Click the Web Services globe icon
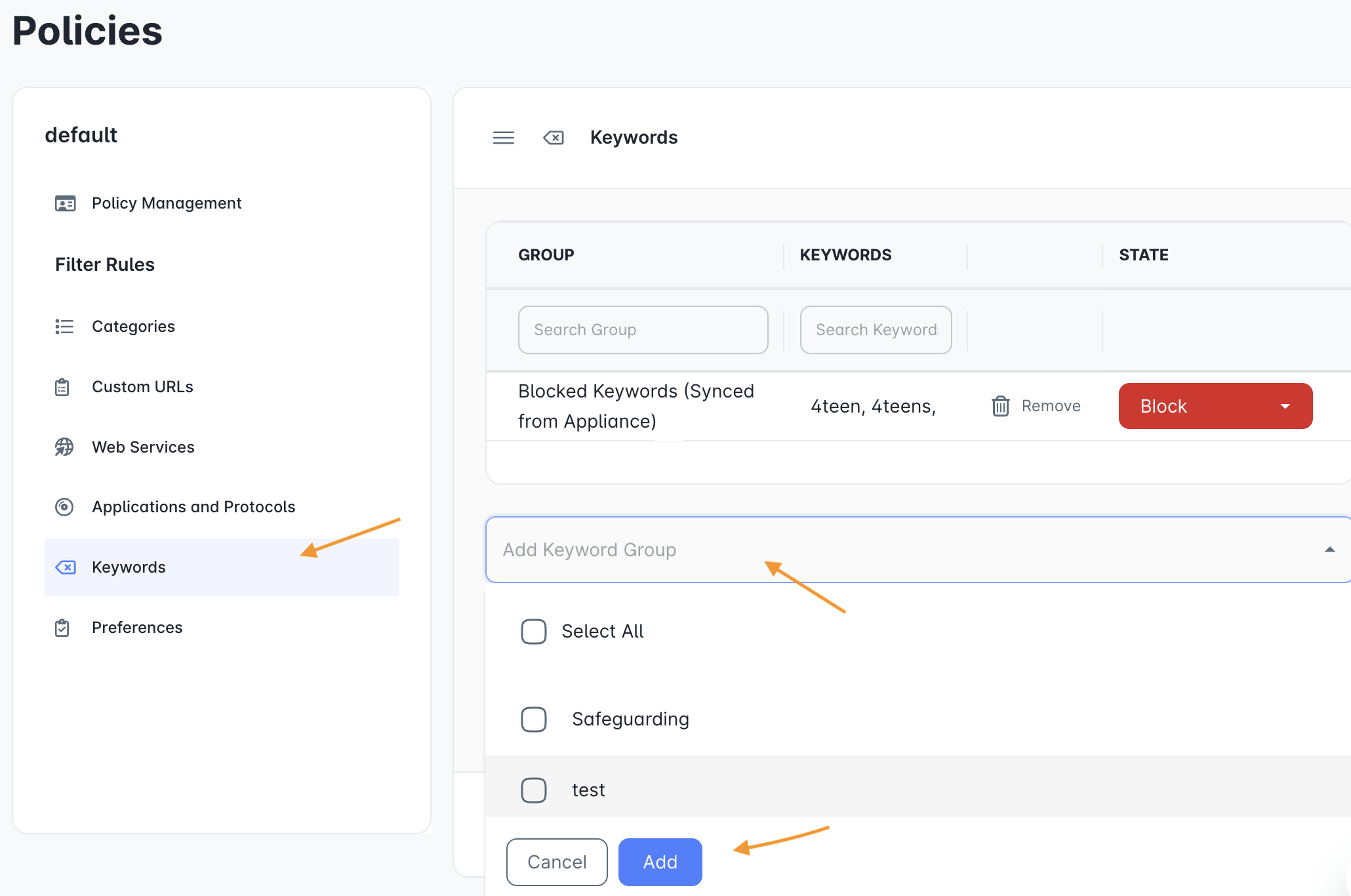Viewport: 1351px width, 896px height. coord(64,447)
